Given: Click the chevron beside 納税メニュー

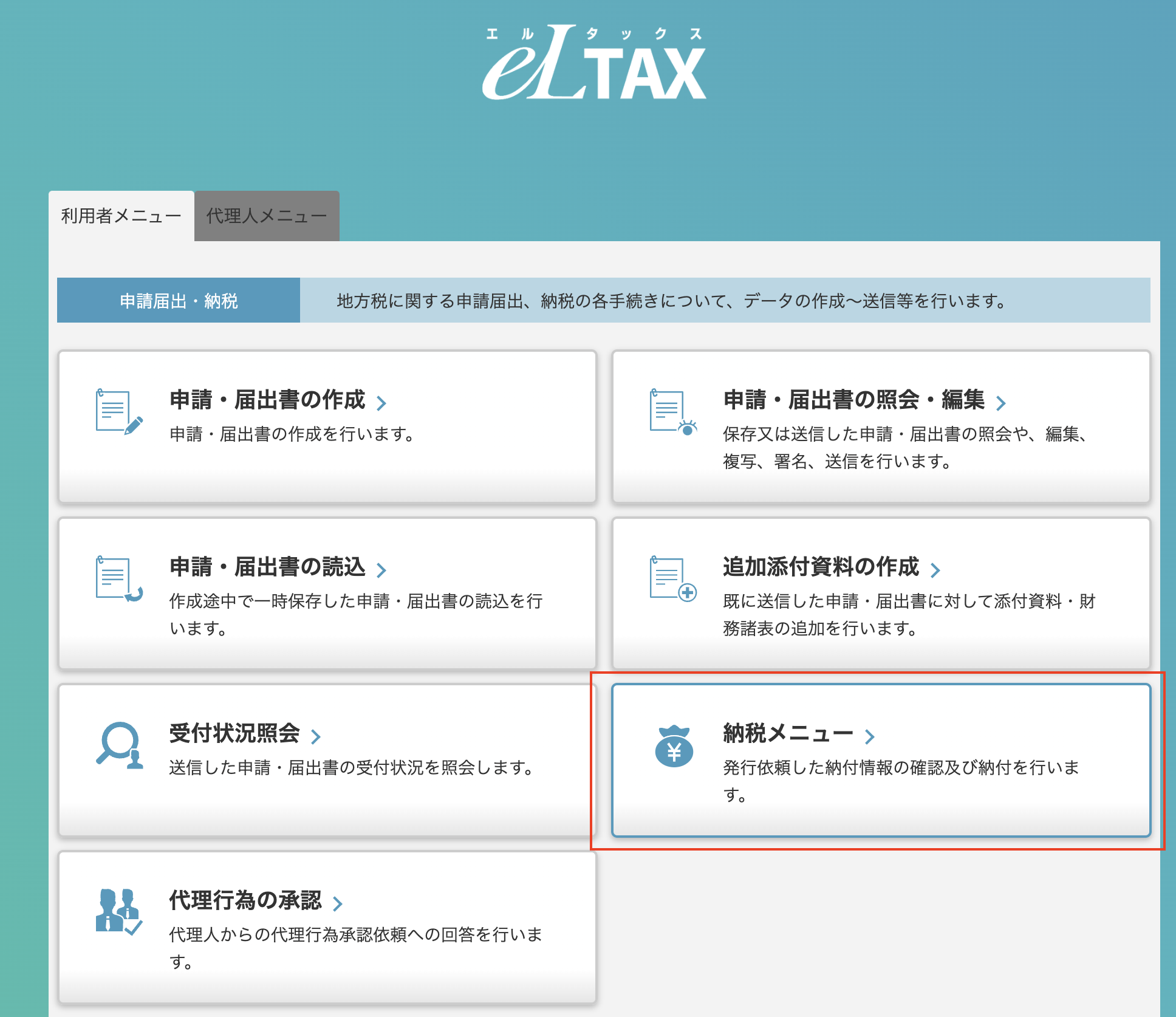Looking at the screenshot, I should [870, 736].
